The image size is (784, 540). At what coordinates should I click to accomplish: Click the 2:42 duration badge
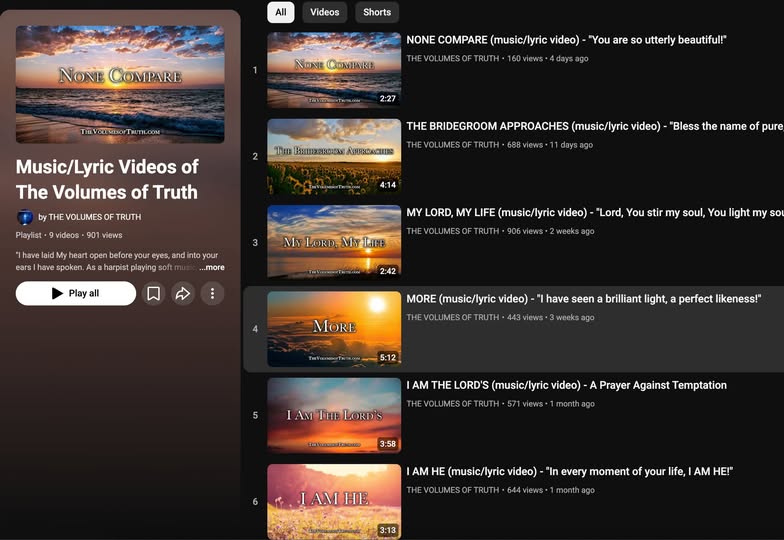coord(388,271)
